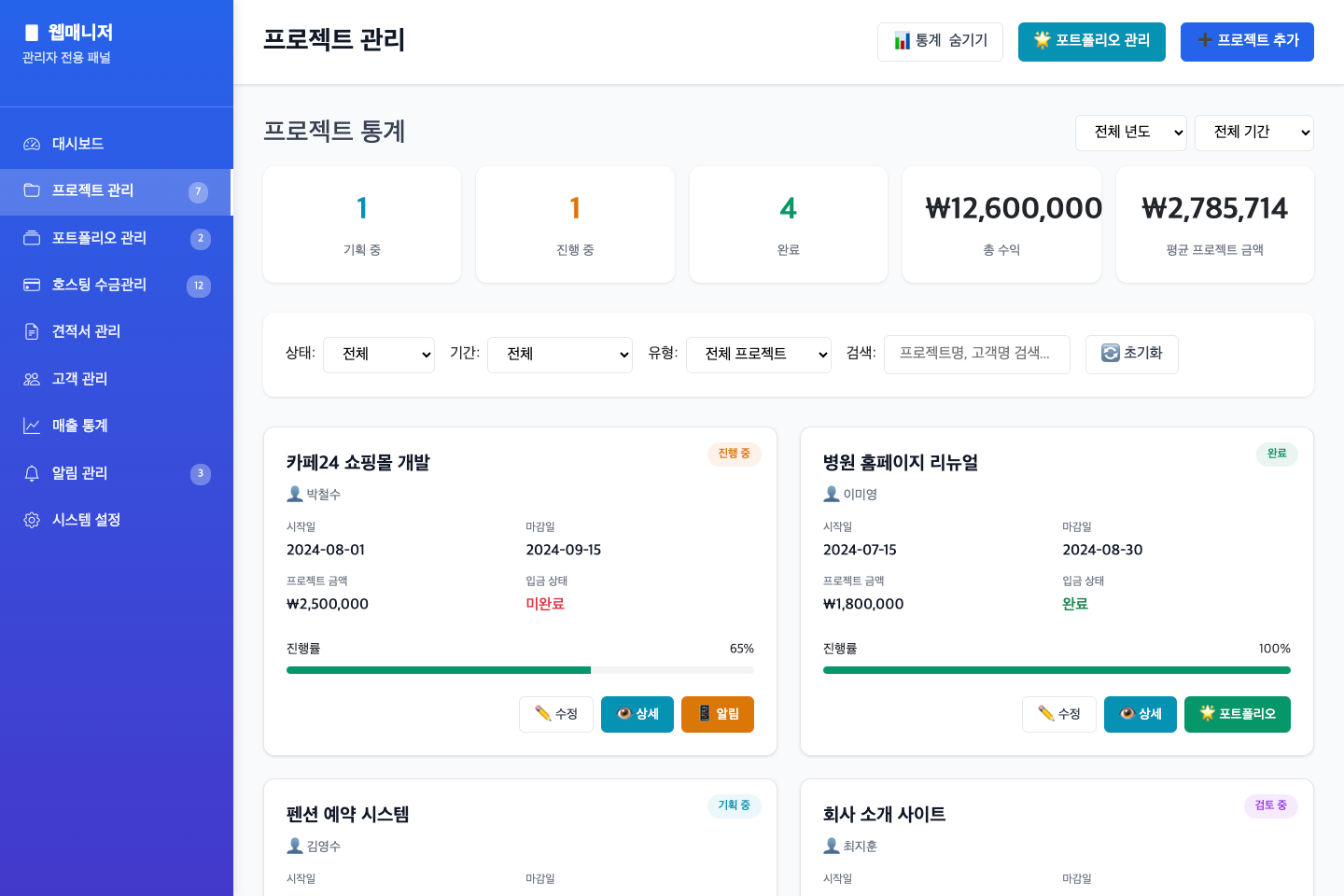Focus the 프로젝트명, 고객명 검색 field
1344x896 pixels.
click(x=977, y=355)
